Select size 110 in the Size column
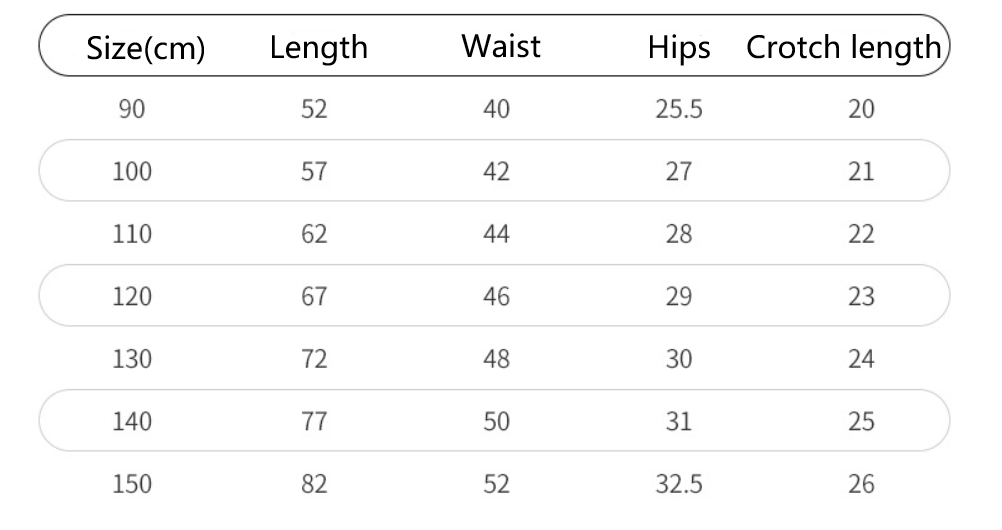Screen dimensions: 1002x530 (x=133, y=234)
